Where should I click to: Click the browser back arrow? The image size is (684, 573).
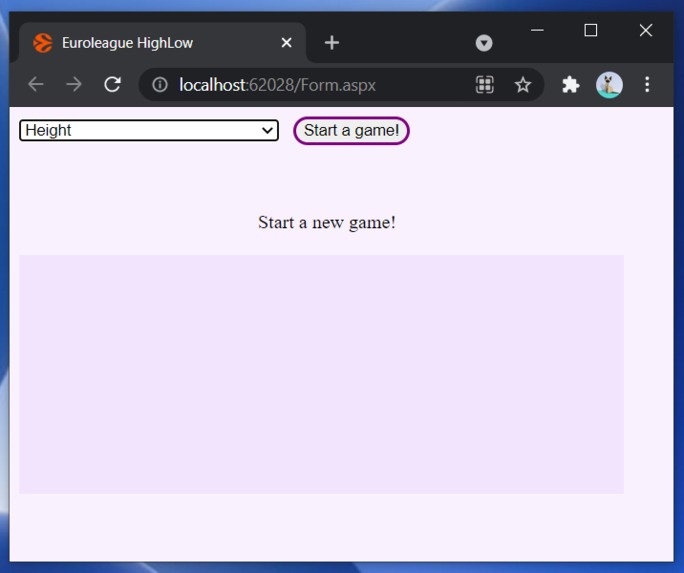[36, 84]
